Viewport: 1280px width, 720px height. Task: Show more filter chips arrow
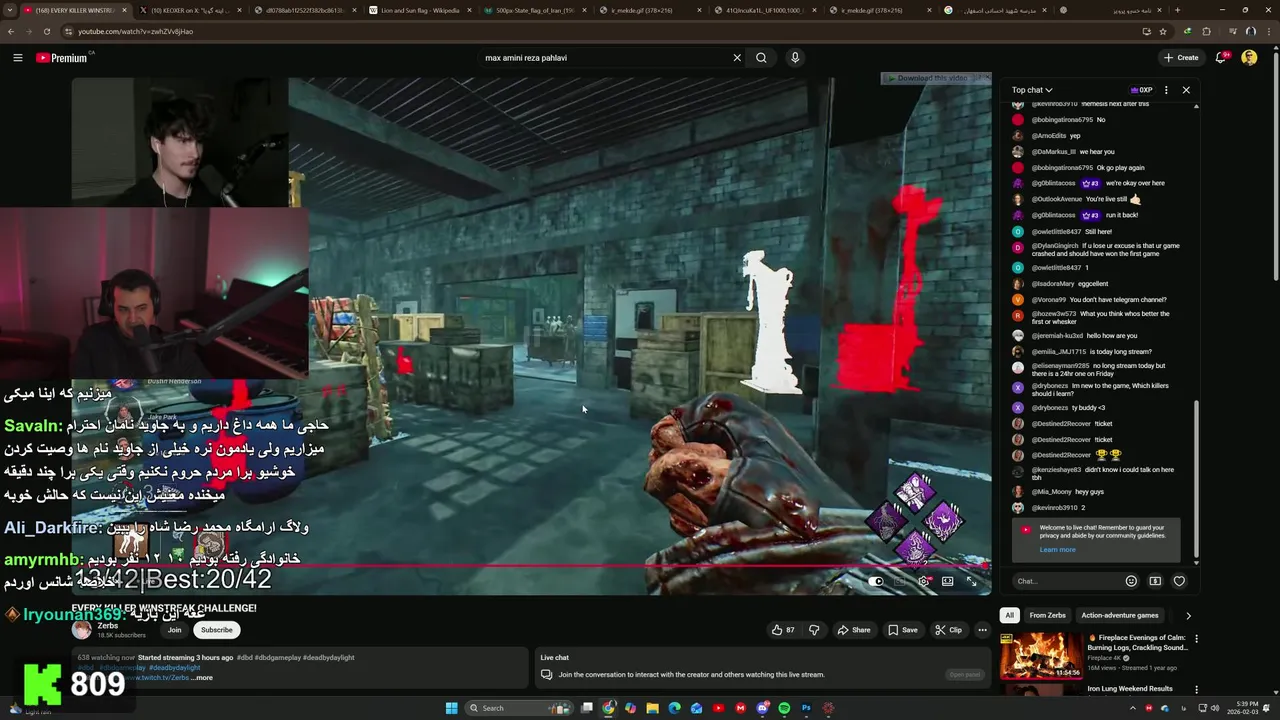click(x=1188, y=616)
